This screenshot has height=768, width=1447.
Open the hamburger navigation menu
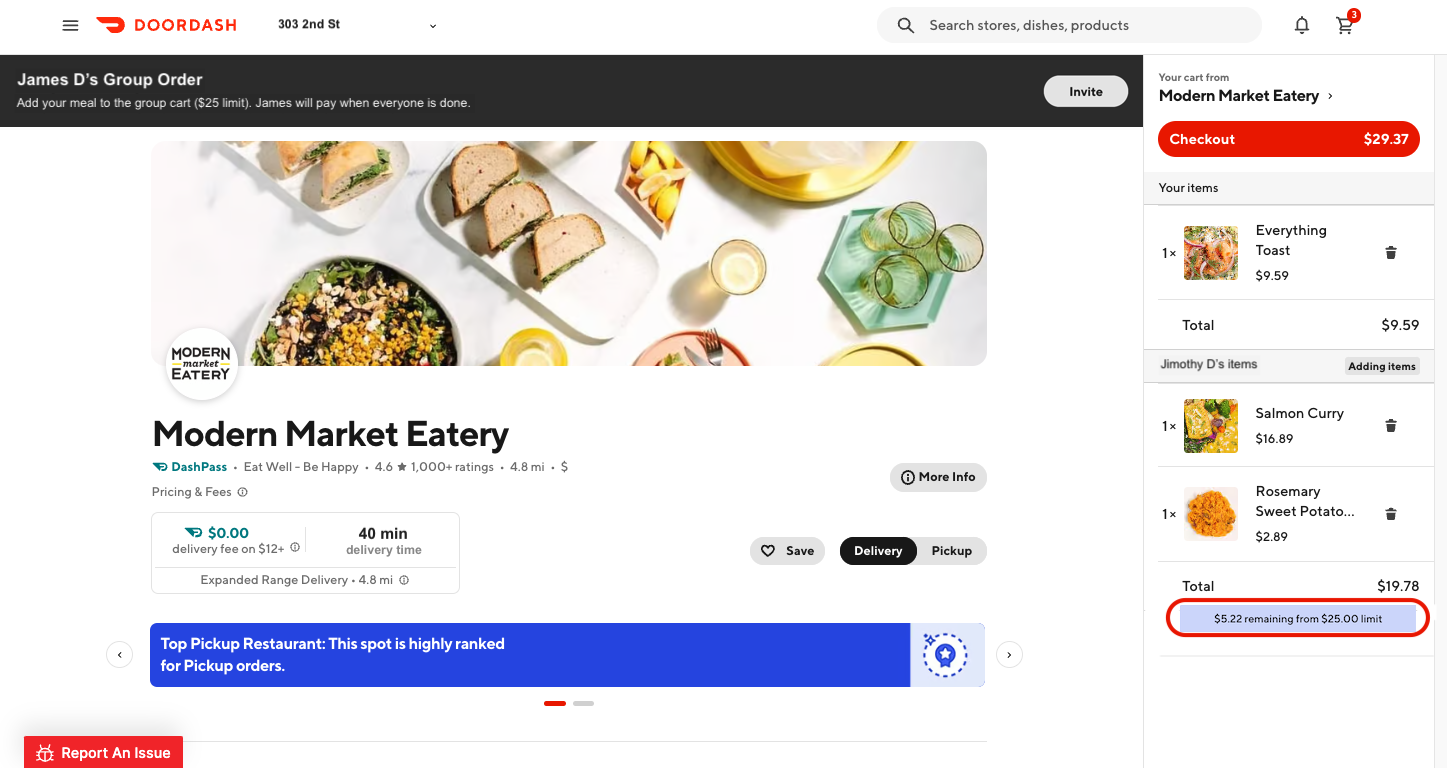click(x=70, y=26)
